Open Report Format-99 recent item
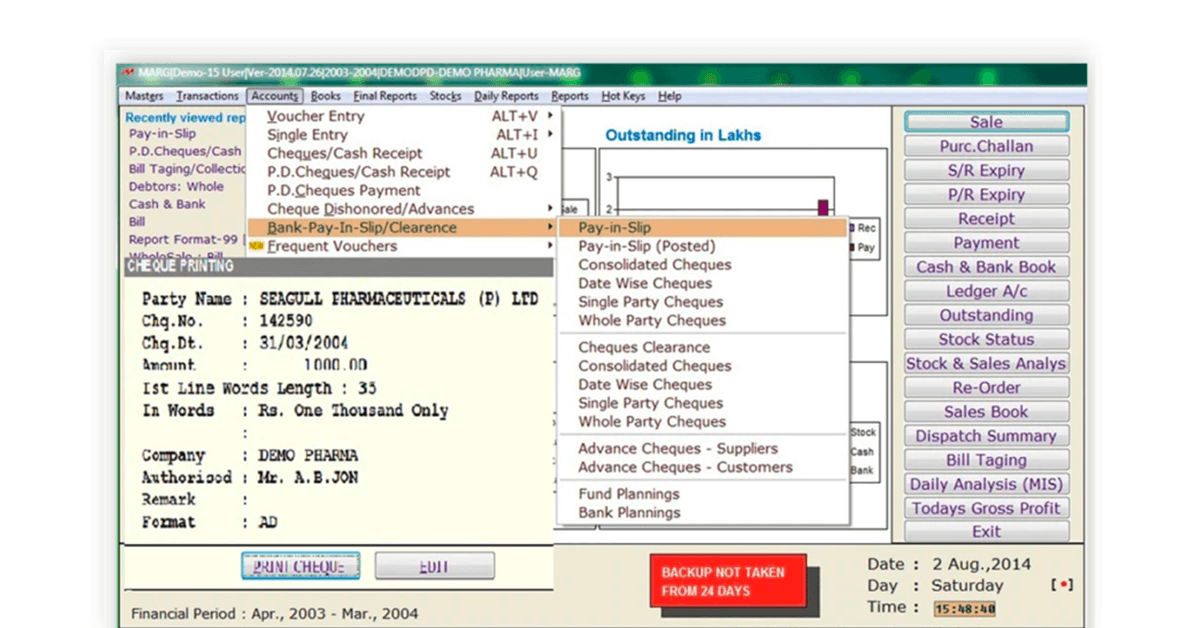The width and height of the screenshot is (1200, 628). coord(185,240)
